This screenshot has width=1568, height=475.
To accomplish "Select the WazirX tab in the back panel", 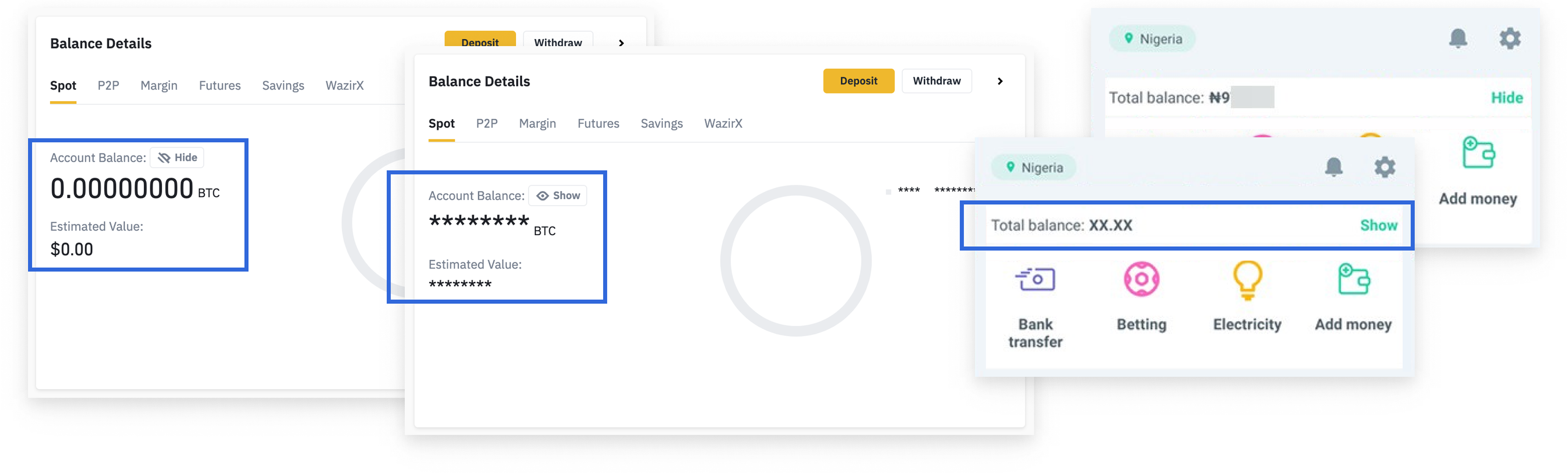I will point(344,86).
